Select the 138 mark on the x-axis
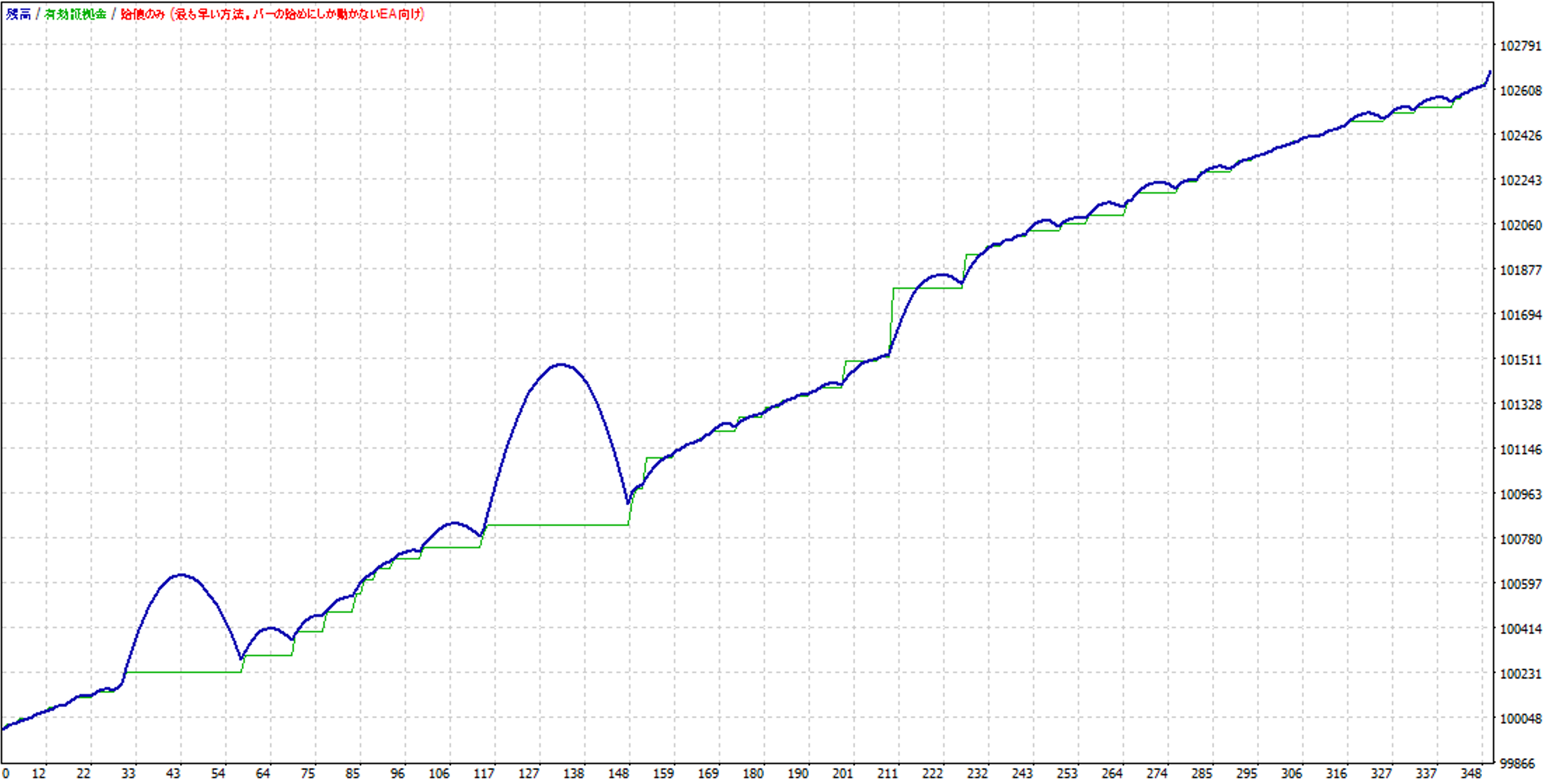The width and height of the screenshot is (1543, 784). [573, 773]
